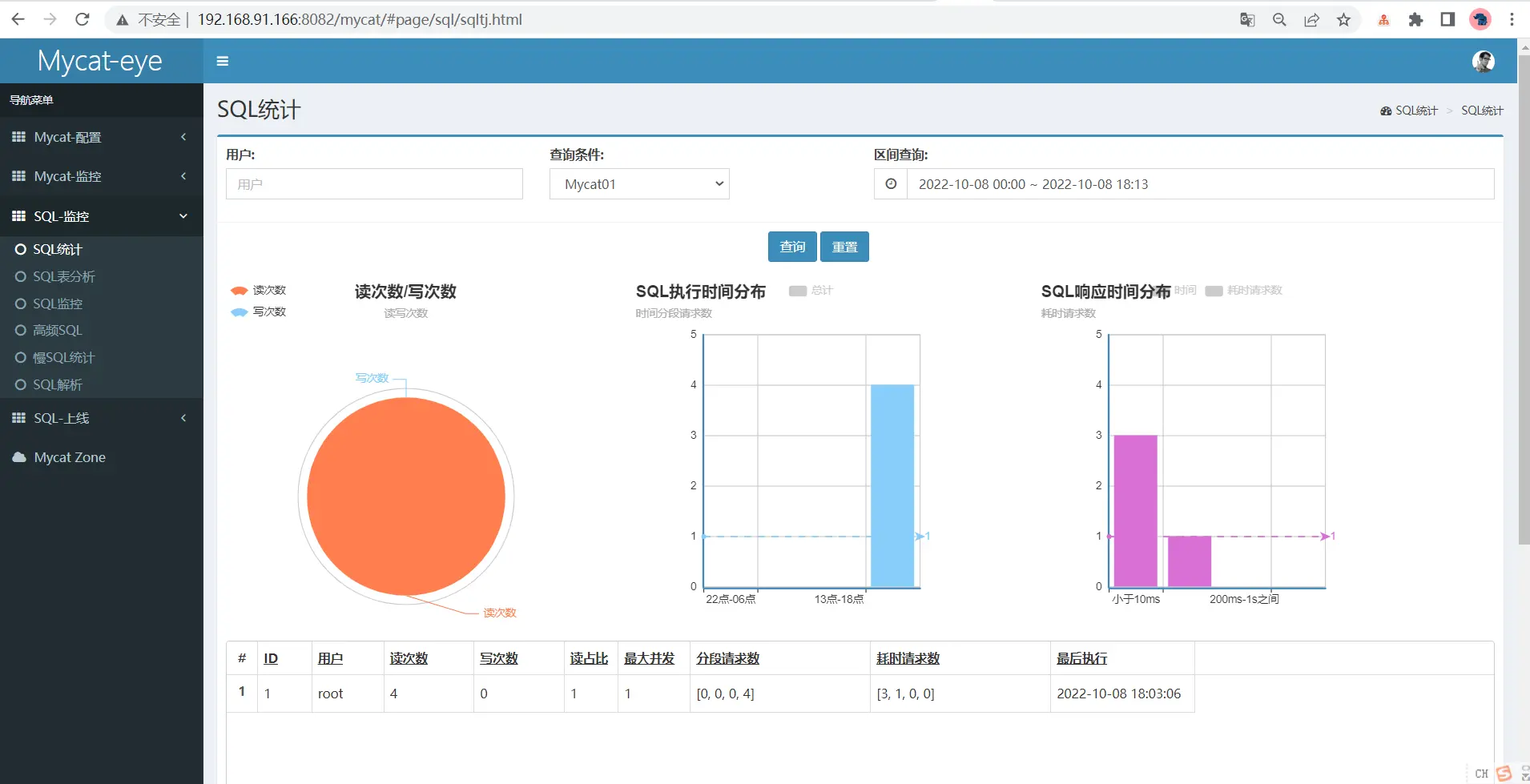Viewport: 1530px width, 784px height.
Task: Click the Mycat-eye logo link
Action: tap(100, 61)
